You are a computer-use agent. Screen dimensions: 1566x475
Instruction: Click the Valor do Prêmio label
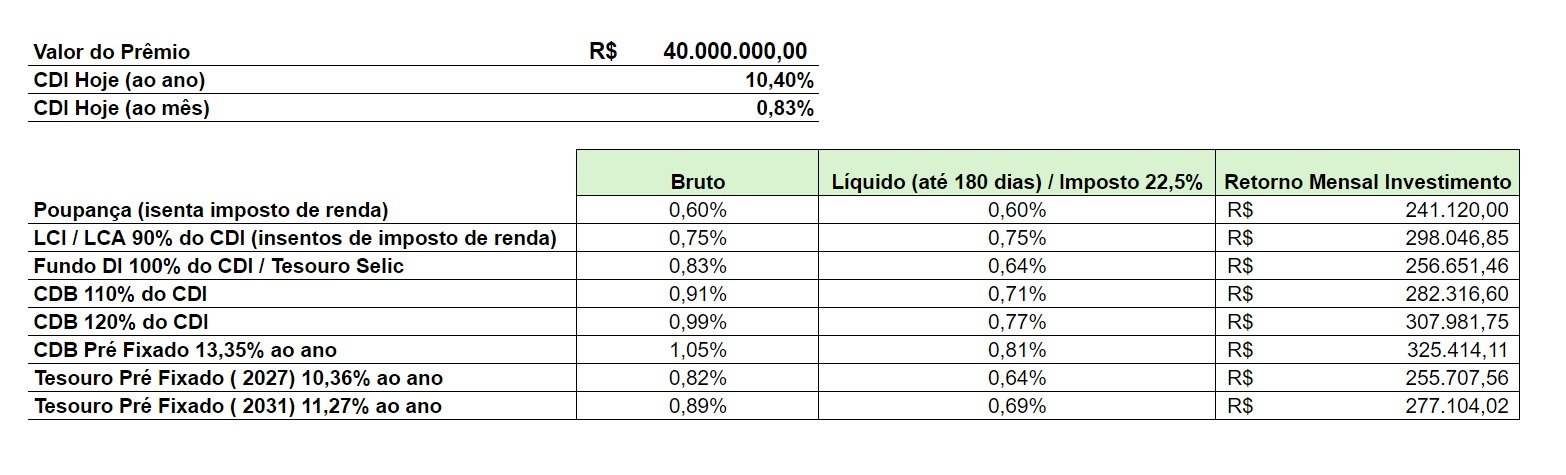(x=112, y=52)
